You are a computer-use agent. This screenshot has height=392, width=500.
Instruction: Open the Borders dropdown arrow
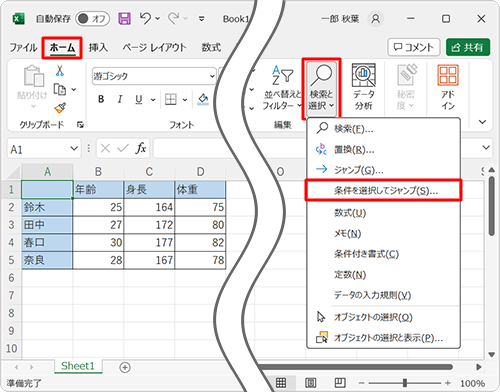point(185,100)
